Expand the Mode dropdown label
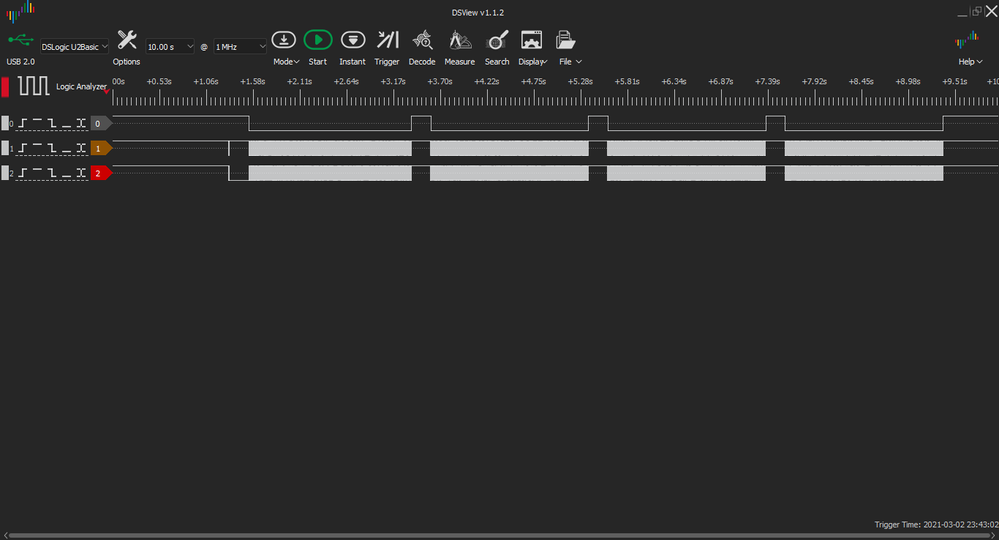The width and height of the screenshot is (999, 540). click(x=286, y=62)
